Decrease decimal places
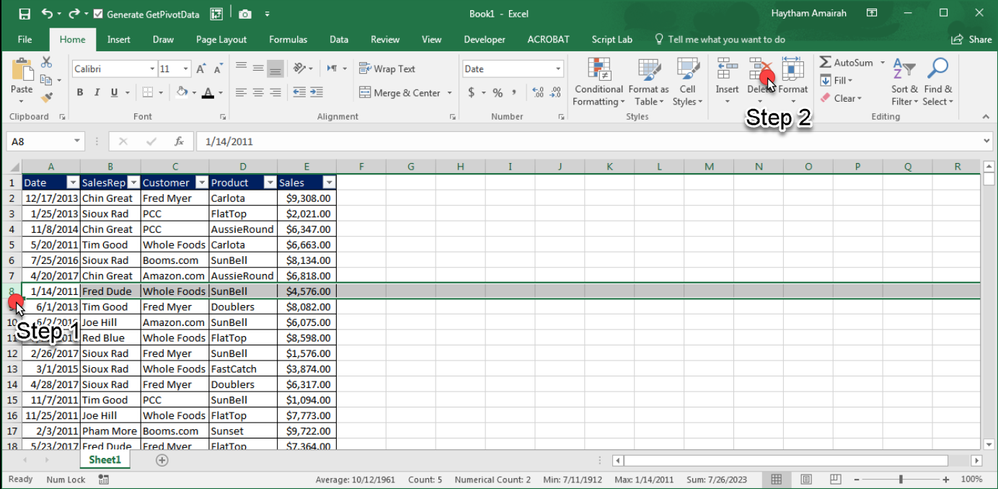The height and width of the screenshot is (489, 998). click(x=556, y=93)
